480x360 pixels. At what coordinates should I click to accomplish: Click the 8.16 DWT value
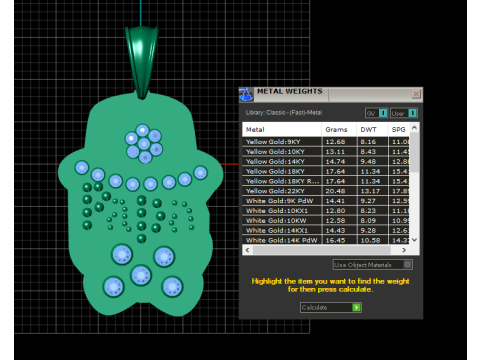click(x=368, y=142)
